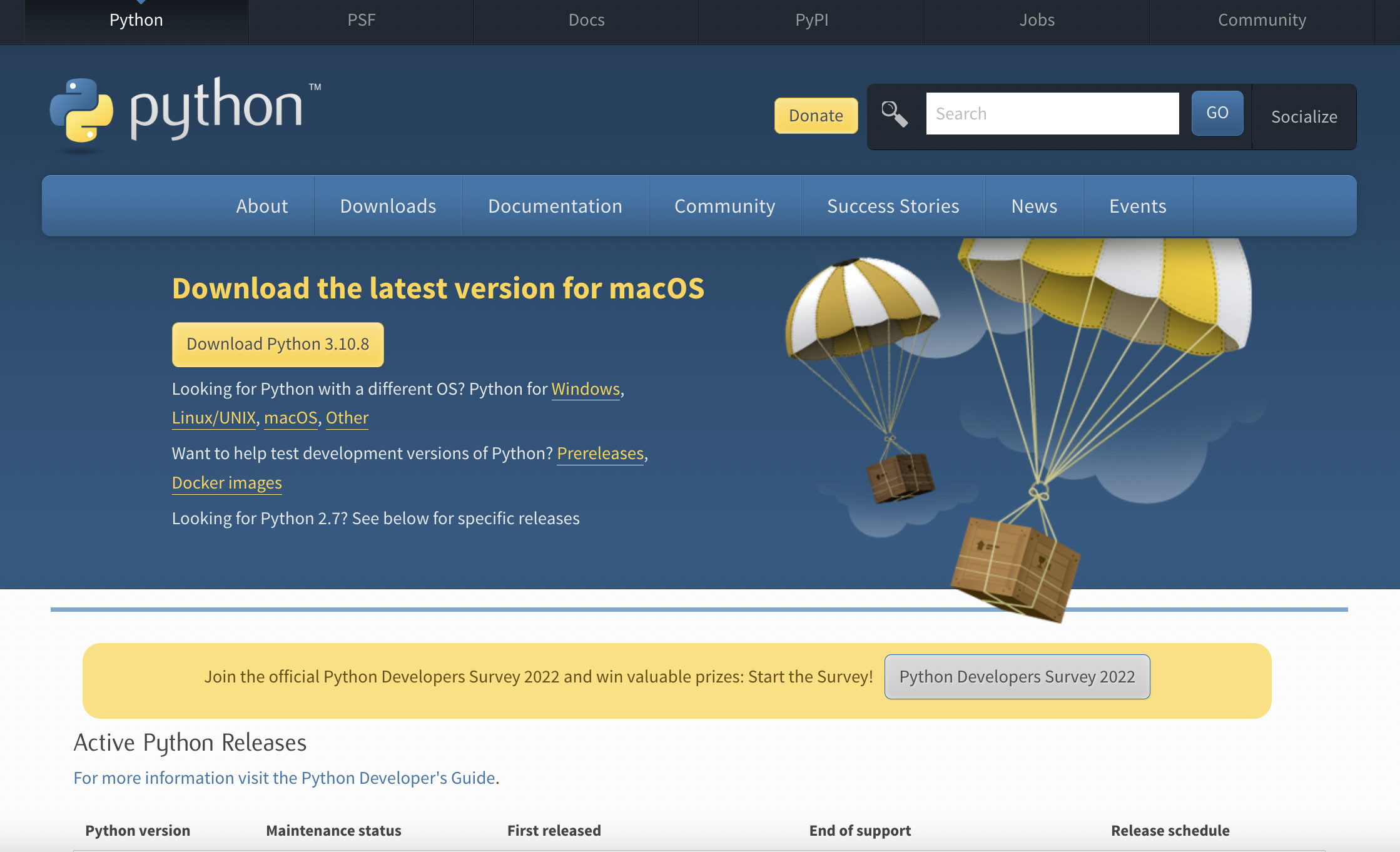
Task: Expand the About navigation menu
Action: point(261,206)
